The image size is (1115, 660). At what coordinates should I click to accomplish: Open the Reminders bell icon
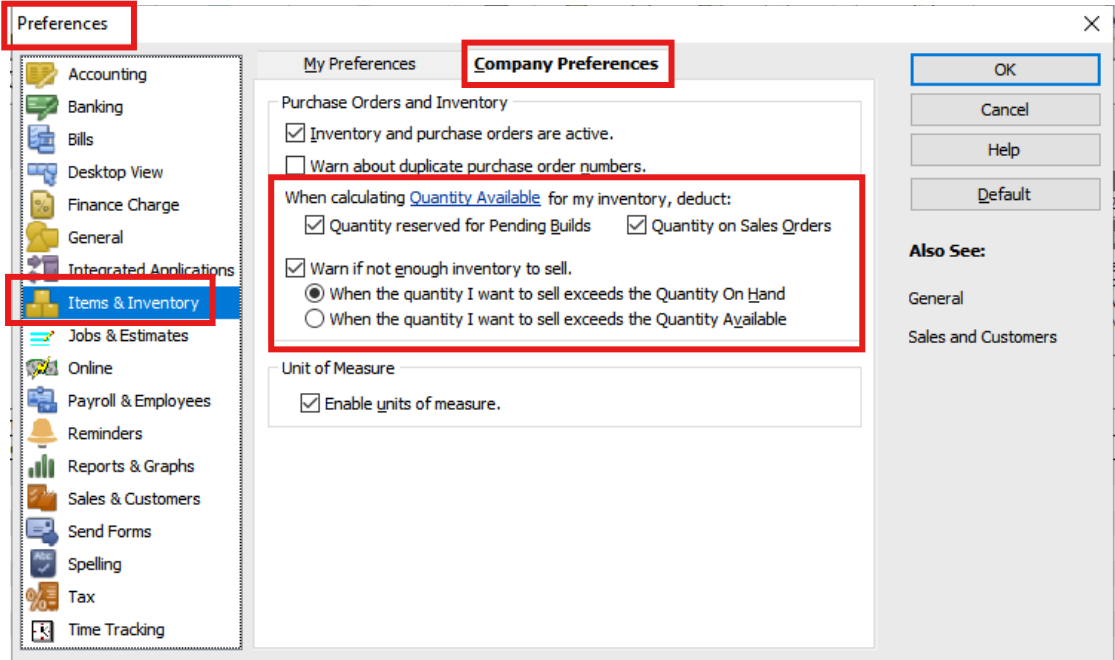coord(42,434)
